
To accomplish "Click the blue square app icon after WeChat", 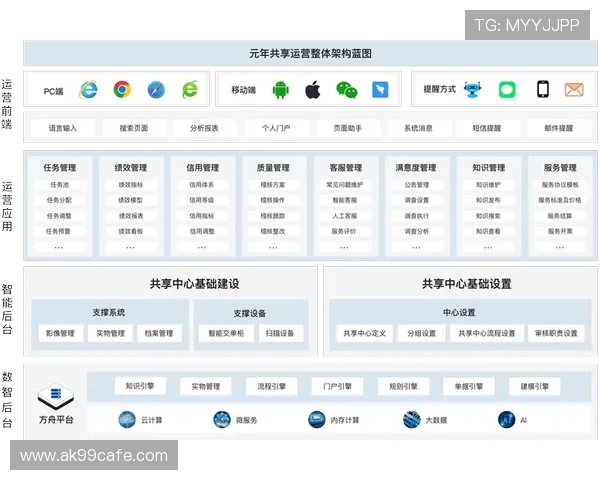I will [x=380, y=90].
